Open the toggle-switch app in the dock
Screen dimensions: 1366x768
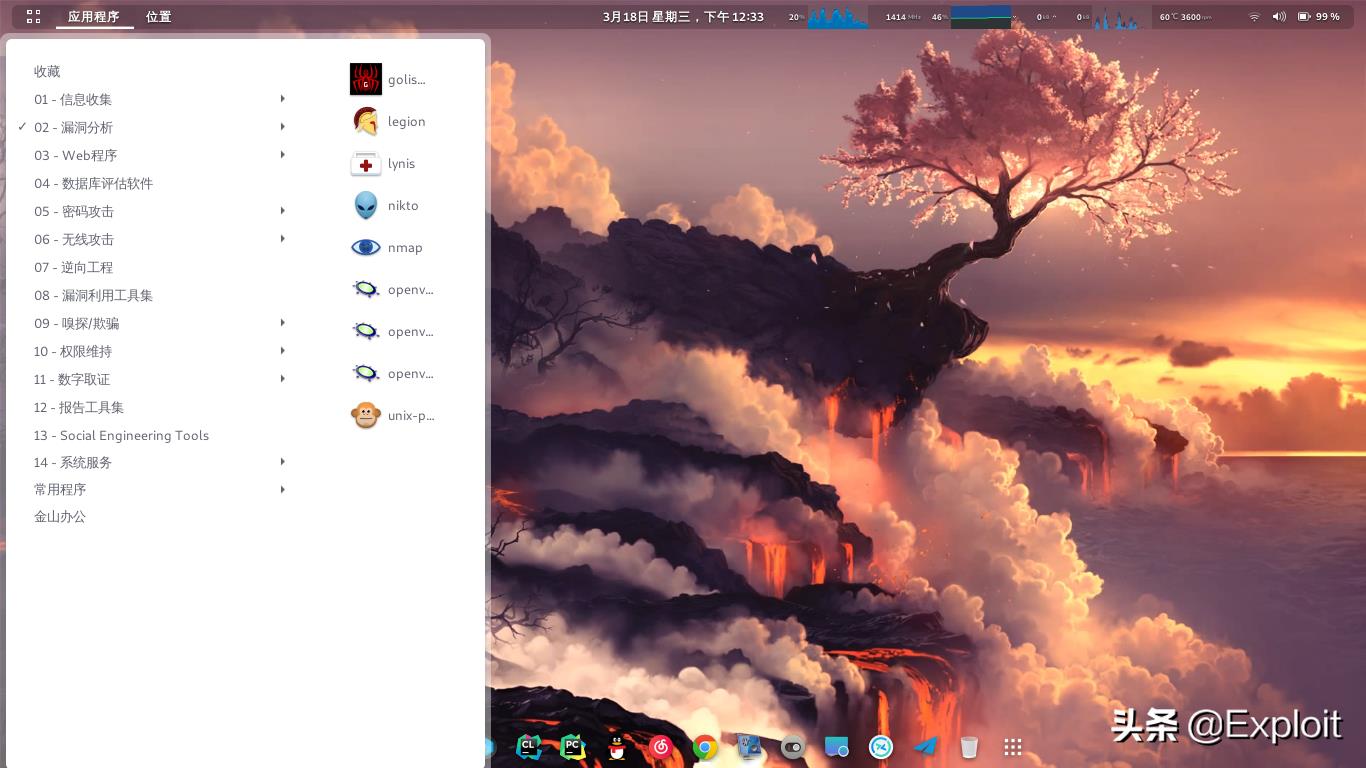(792, 747)
